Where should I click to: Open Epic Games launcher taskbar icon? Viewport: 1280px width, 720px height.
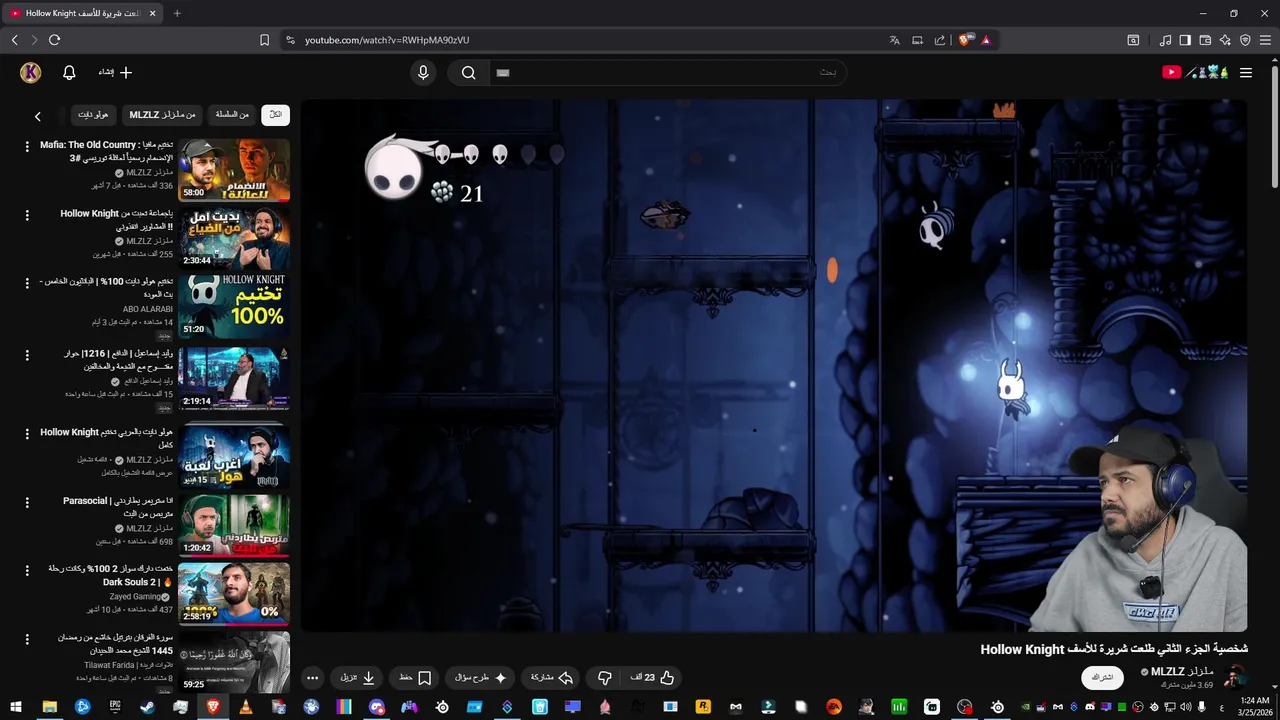(115, 707)
